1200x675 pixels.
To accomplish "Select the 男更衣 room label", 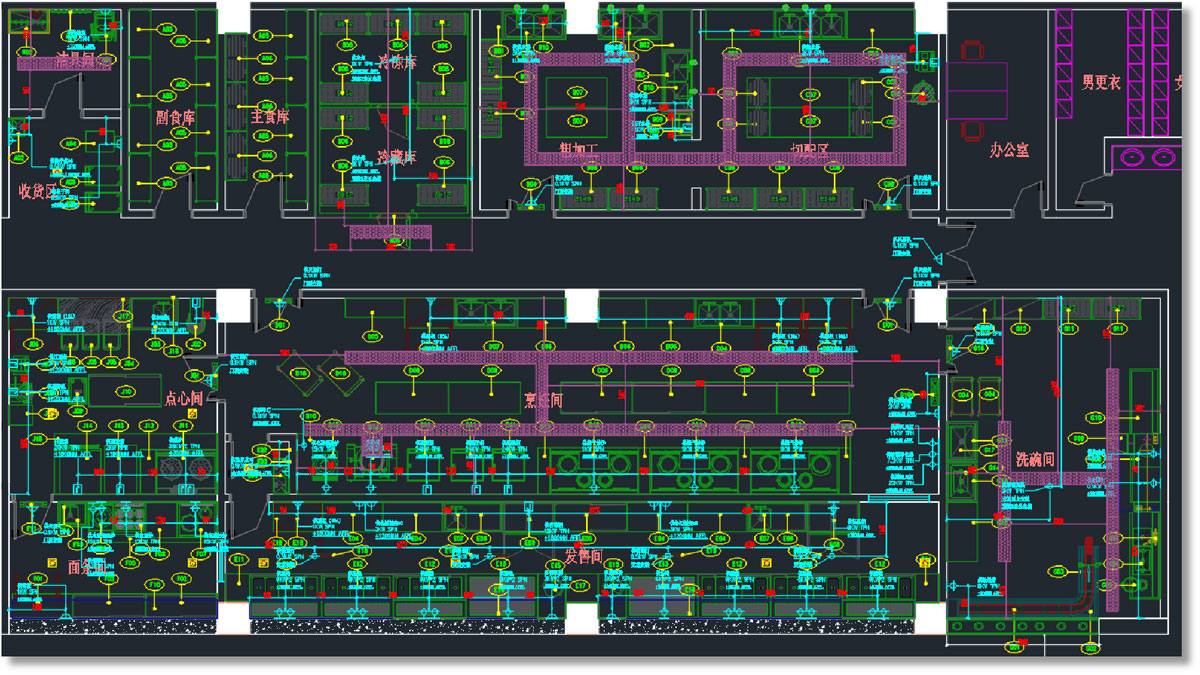I will click(1102, 82).
